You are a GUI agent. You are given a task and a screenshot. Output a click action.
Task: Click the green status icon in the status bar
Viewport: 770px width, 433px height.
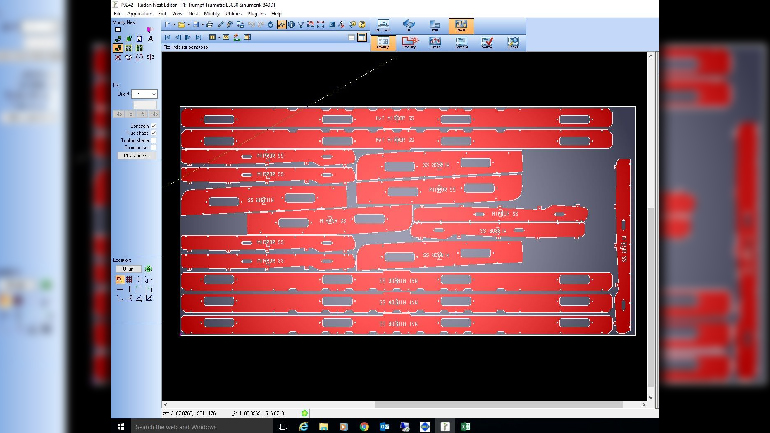coord(305,412)
